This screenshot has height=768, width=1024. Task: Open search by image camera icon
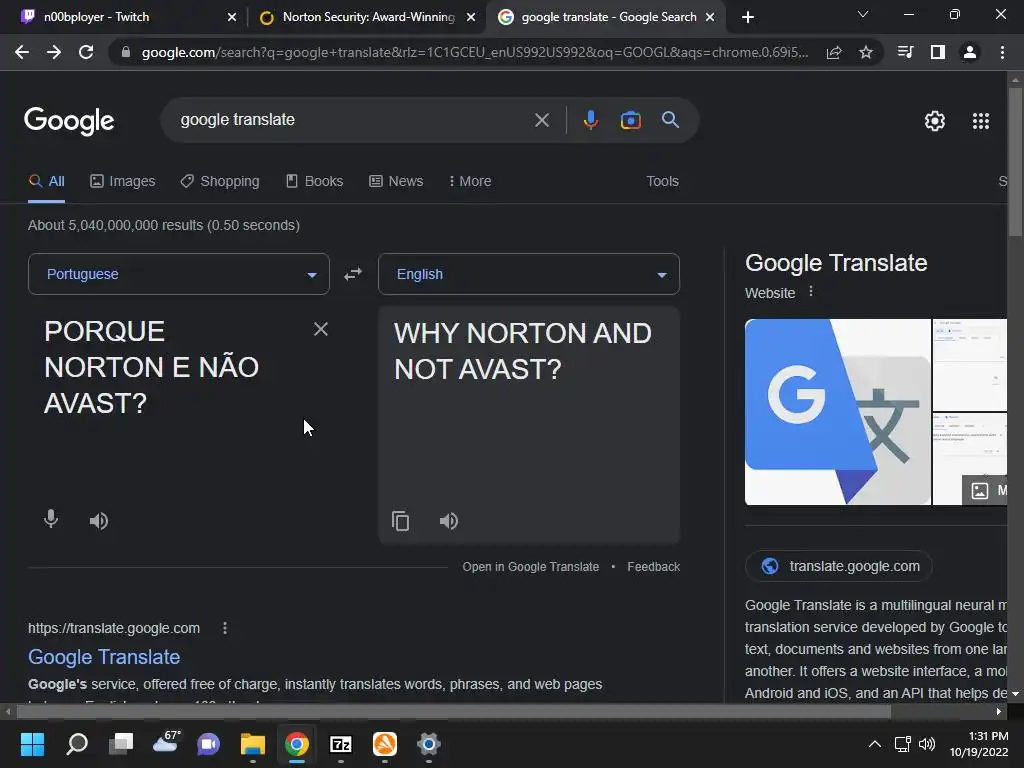630,120
